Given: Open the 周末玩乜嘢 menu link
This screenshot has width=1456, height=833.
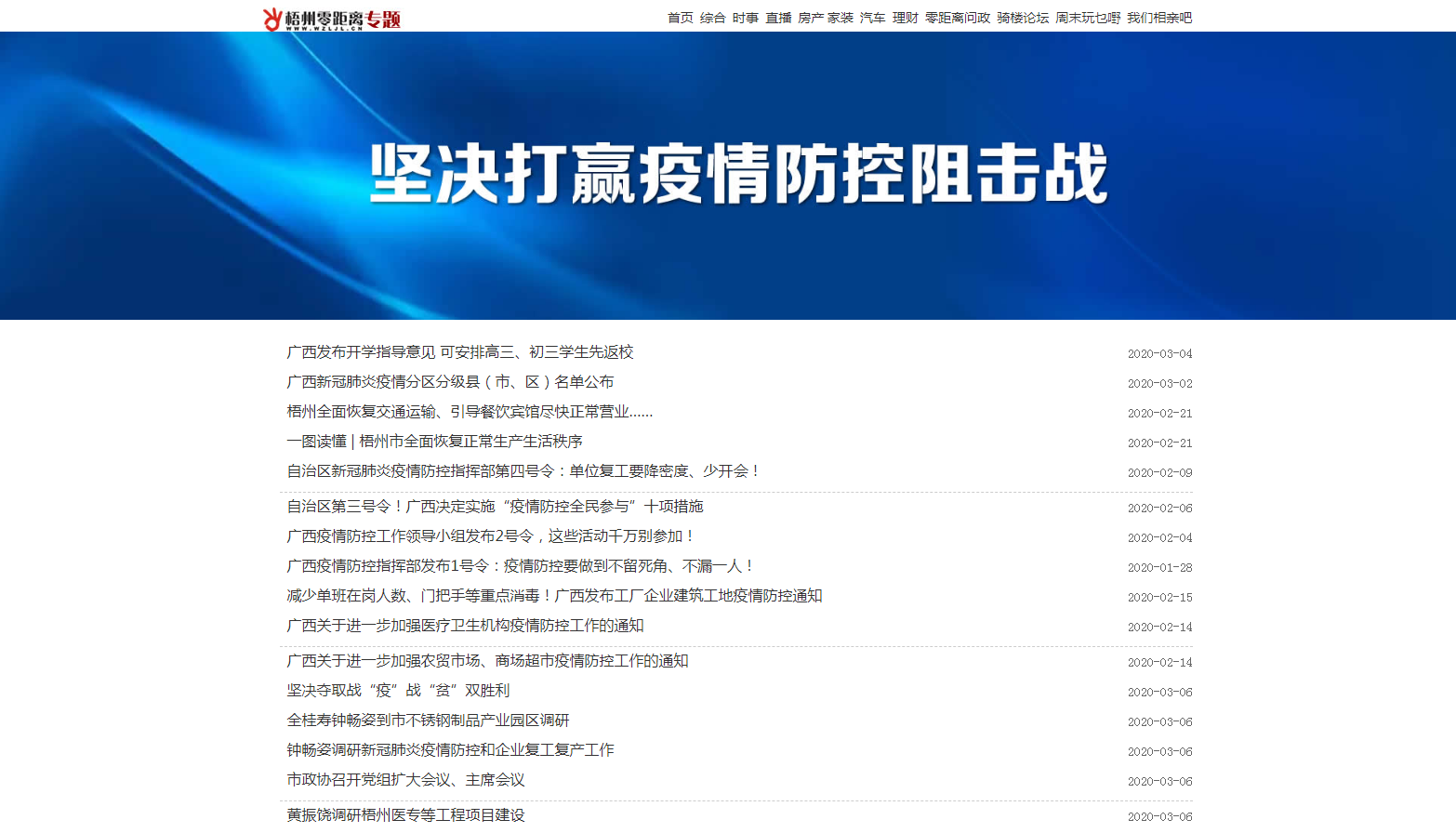Looking at the screenshot, I should pos(1087,18).
